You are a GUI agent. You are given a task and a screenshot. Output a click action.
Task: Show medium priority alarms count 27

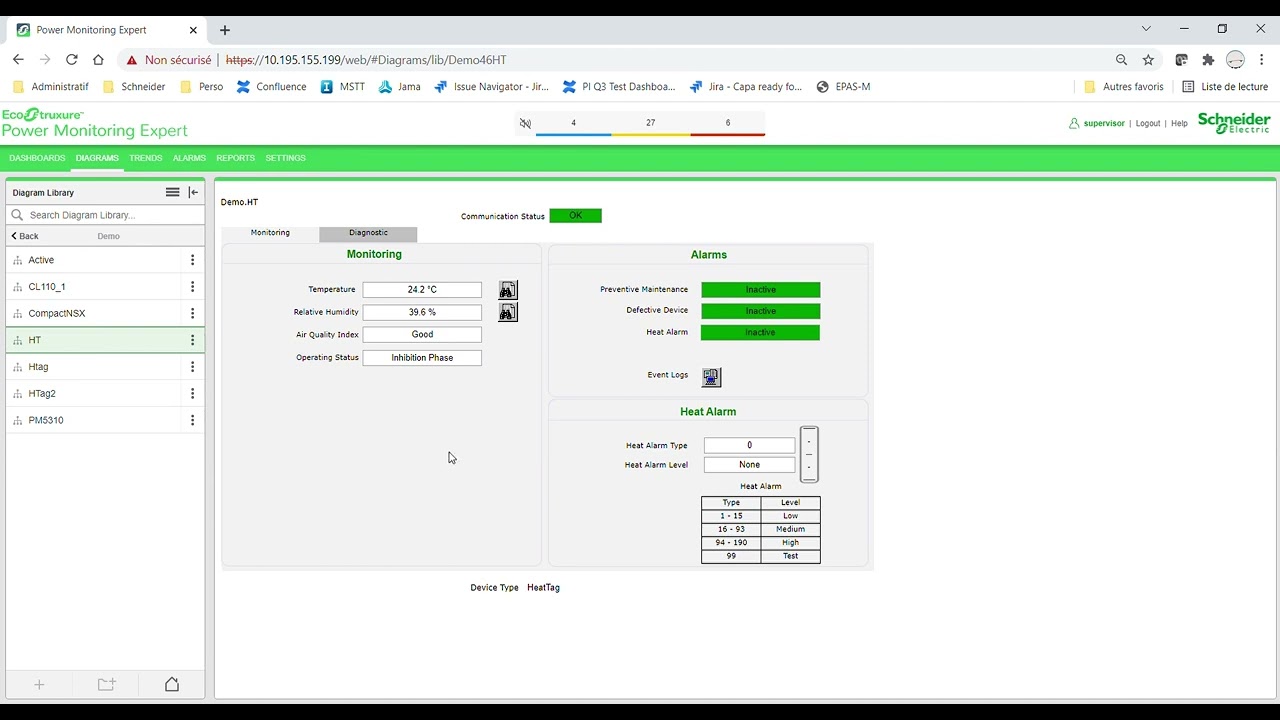click(650, 125)
